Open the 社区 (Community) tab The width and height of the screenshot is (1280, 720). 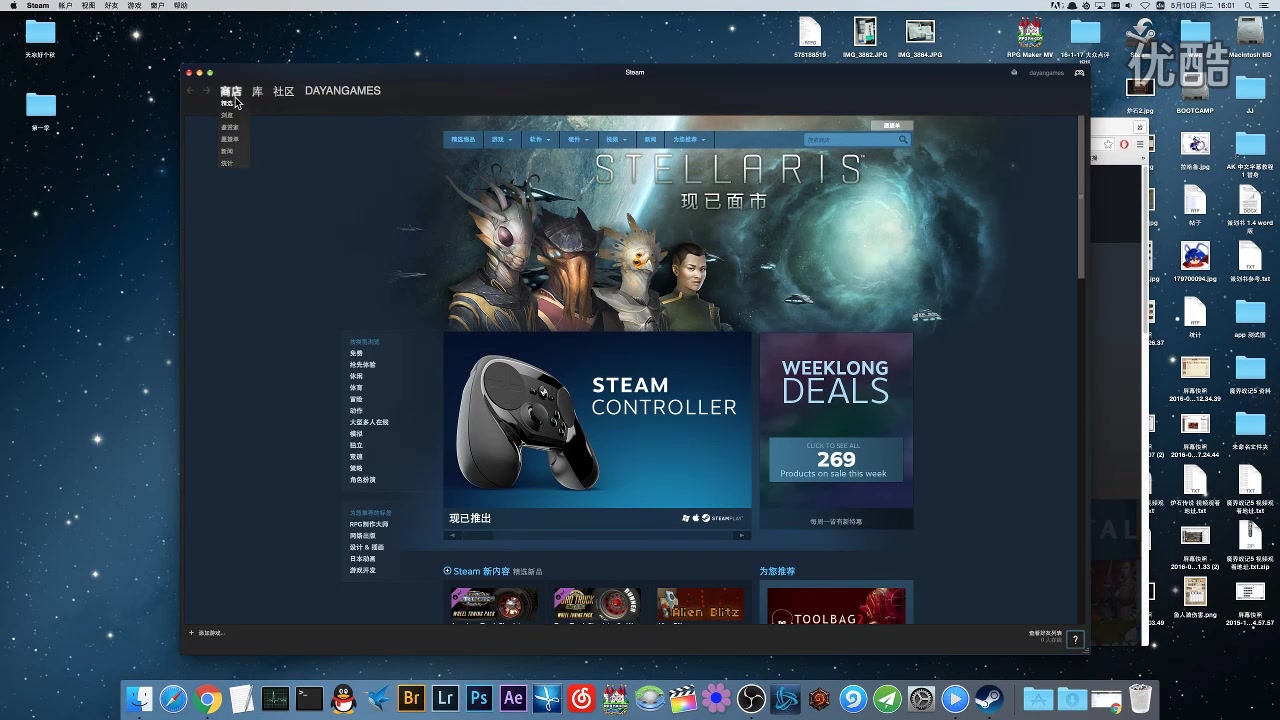coord(284,91)
